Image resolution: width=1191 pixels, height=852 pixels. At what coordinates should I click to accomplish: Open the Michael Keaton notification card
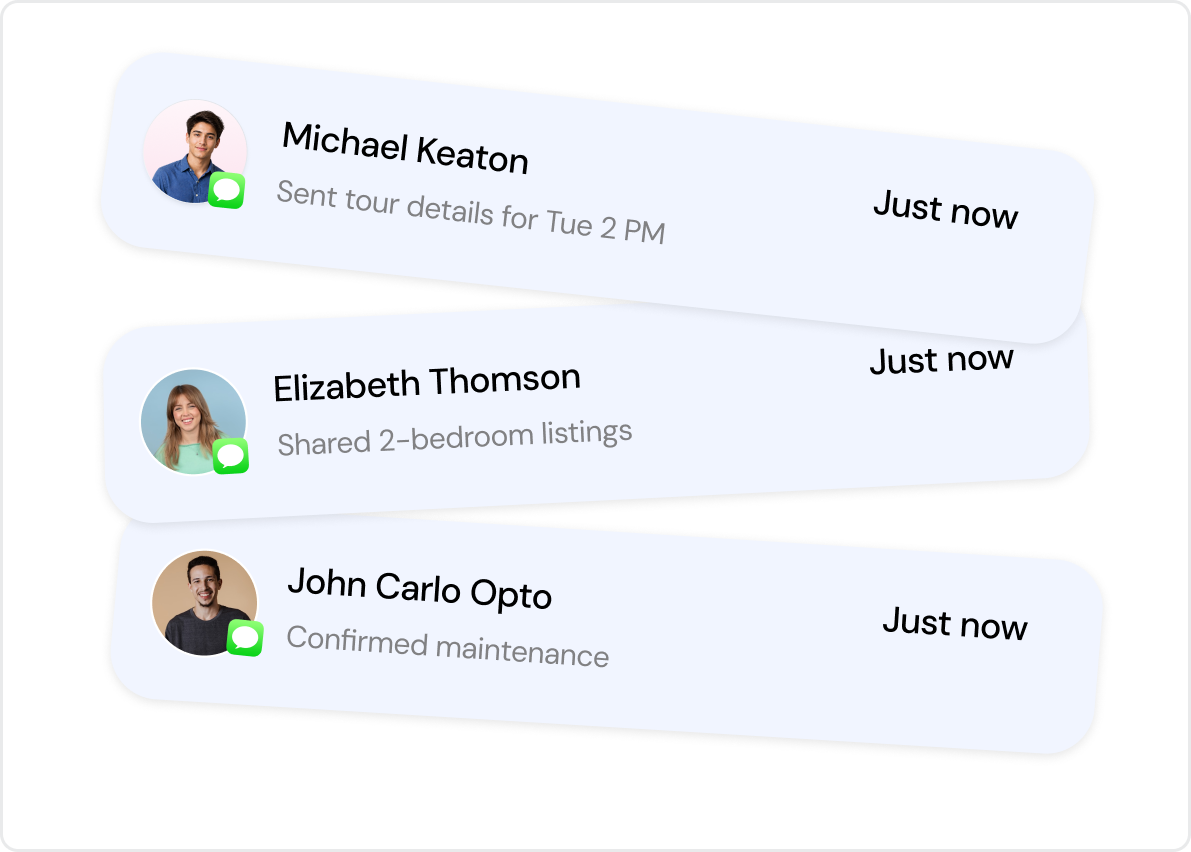[x=597, y=198]
